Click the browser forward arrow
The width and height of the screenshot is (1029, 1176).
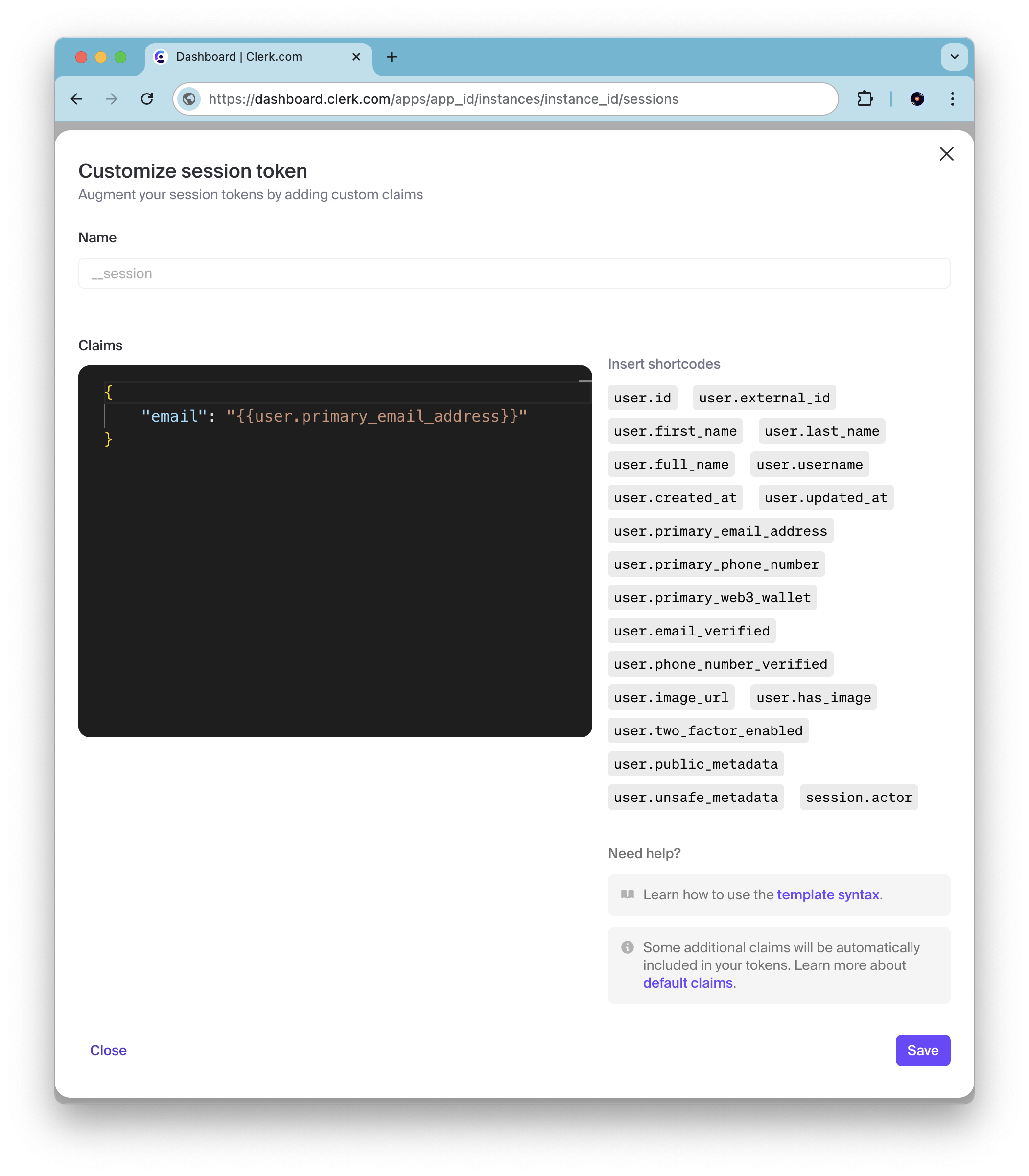[x=111, y=99]
